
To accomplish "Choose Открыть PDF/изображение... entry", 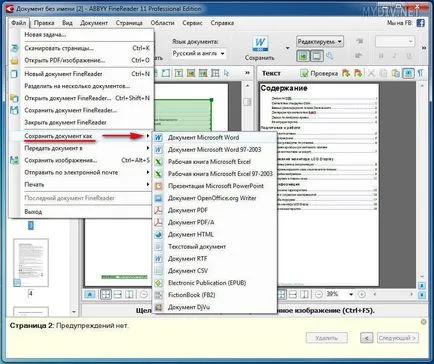I will [x=81, y=60].
